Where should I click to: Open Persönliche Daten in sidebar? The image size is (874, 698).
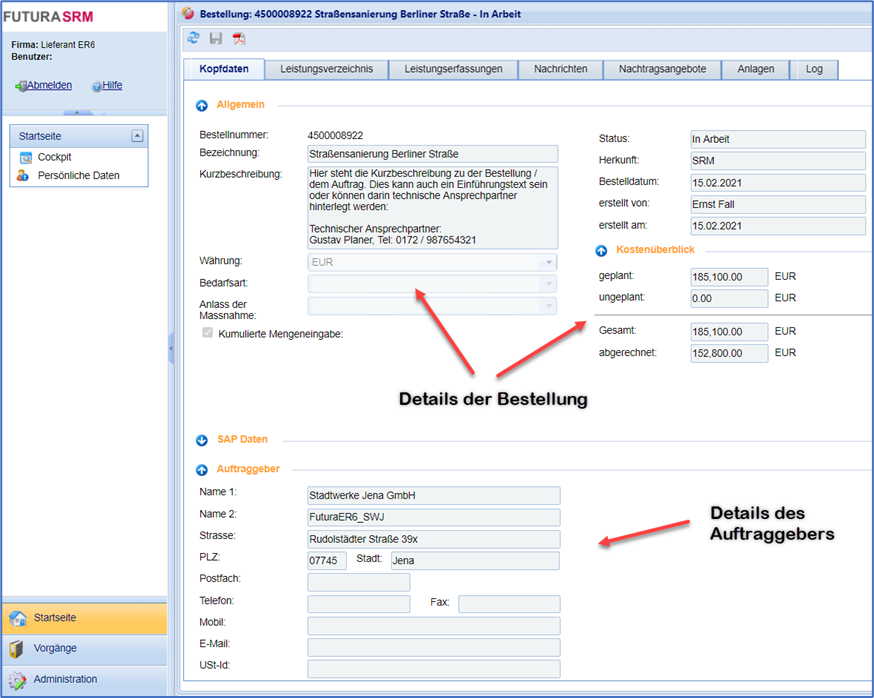pos(78,175)
